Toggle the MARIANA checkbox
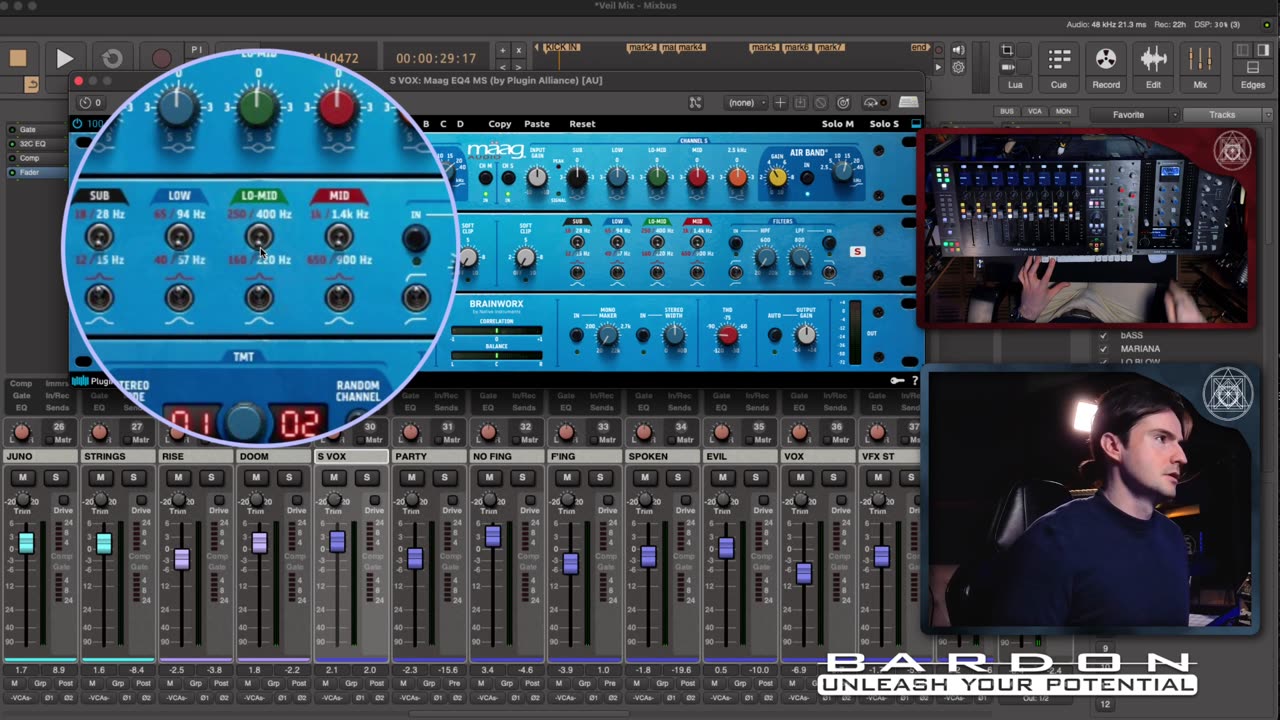 click(x=1103, y=349)
